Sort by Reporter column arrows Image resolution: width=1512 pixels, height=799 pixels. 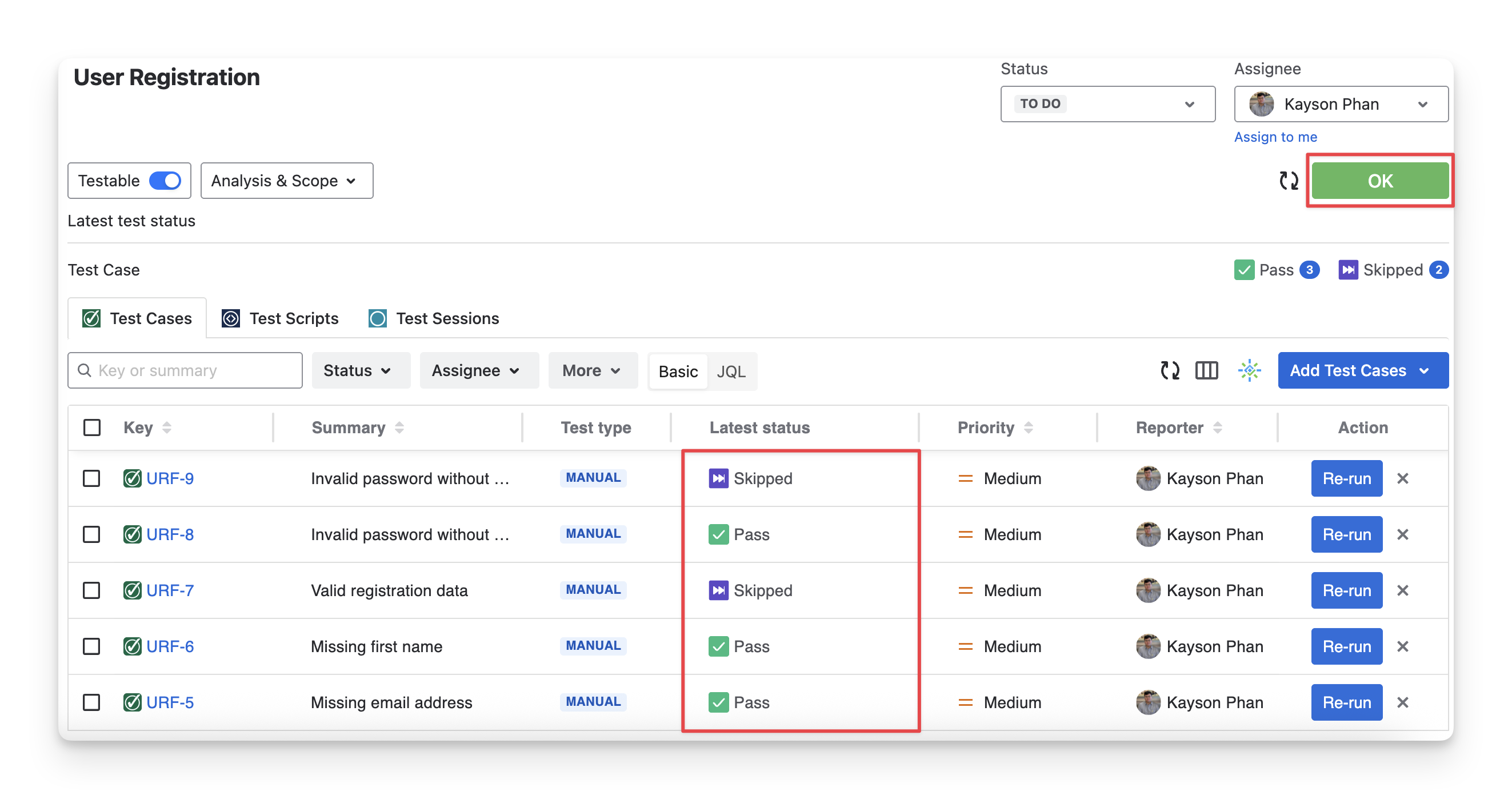(1217, 428)
